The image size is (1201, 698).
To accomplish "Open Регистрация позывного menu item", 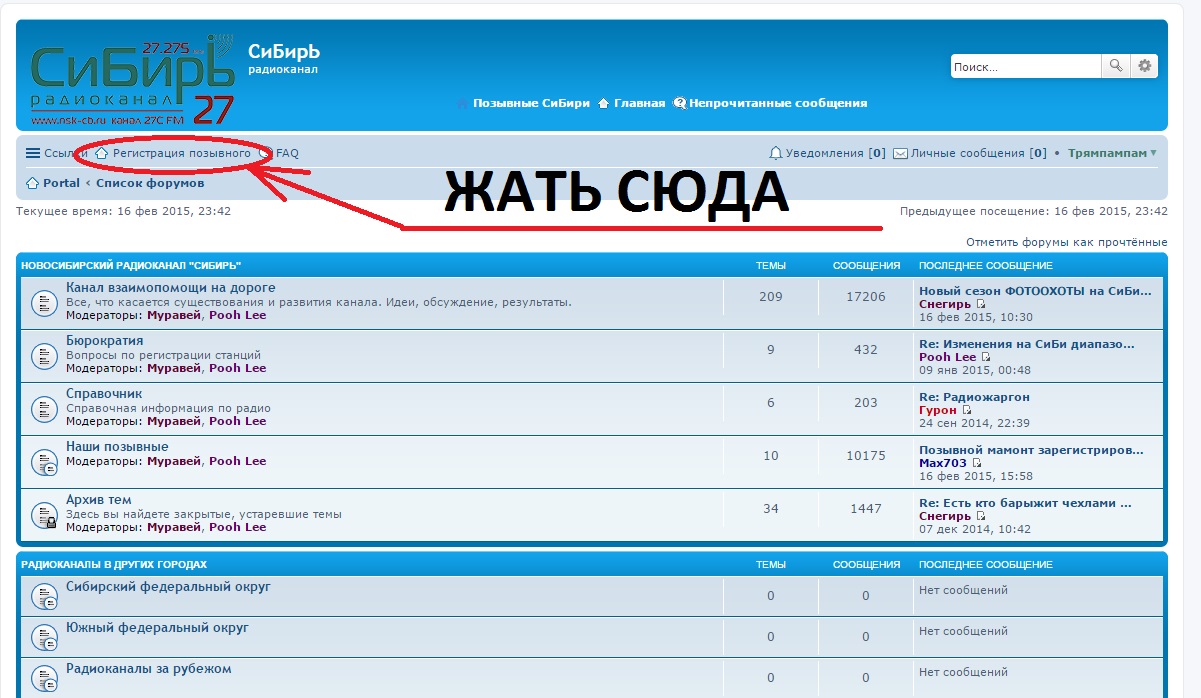I will coord(181,153).
